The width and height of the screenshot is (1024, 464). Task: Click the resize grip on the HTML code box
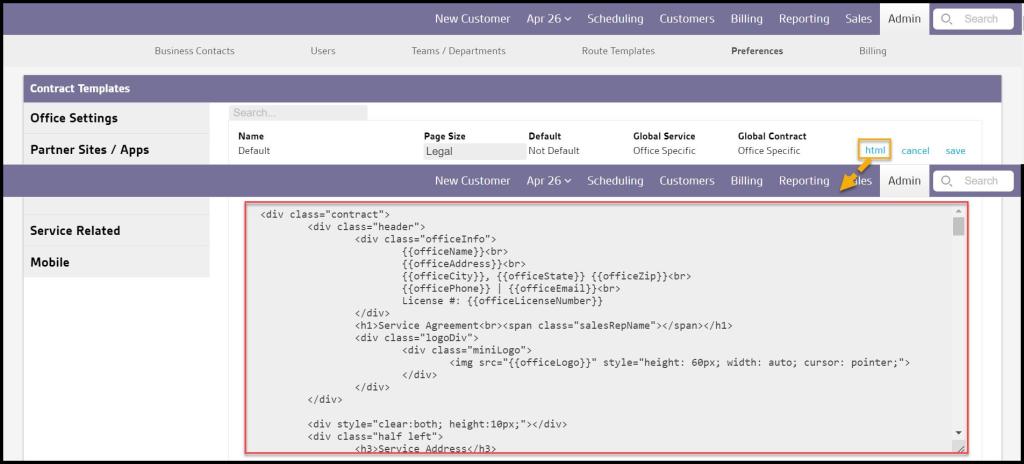point(960,449)
